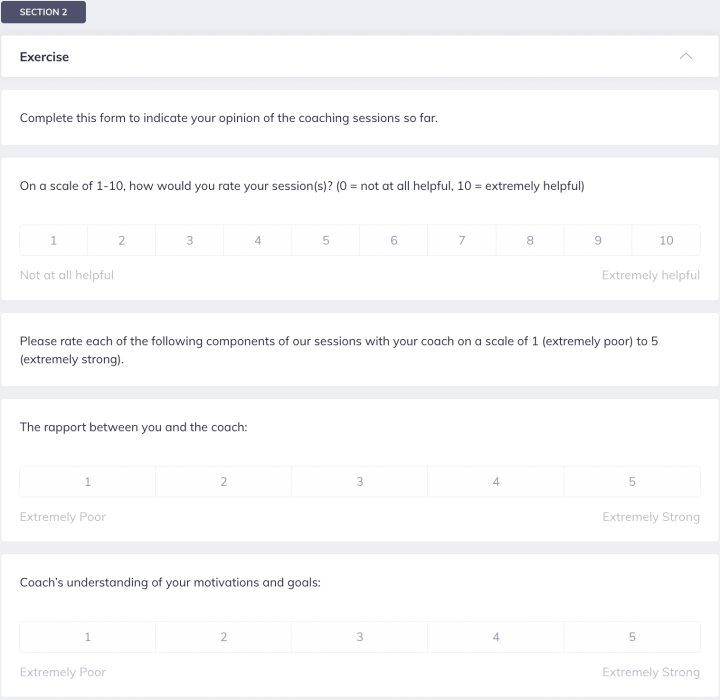
Task: Rate the sessions 1 on helpfulness scale
Action: [54, 240]
